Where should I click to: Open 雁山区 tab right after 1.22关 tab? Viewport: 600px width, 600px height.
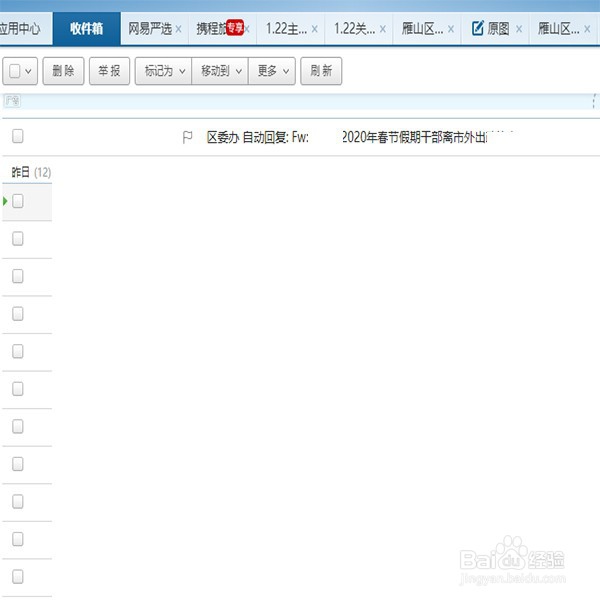(x=422, y=29)
